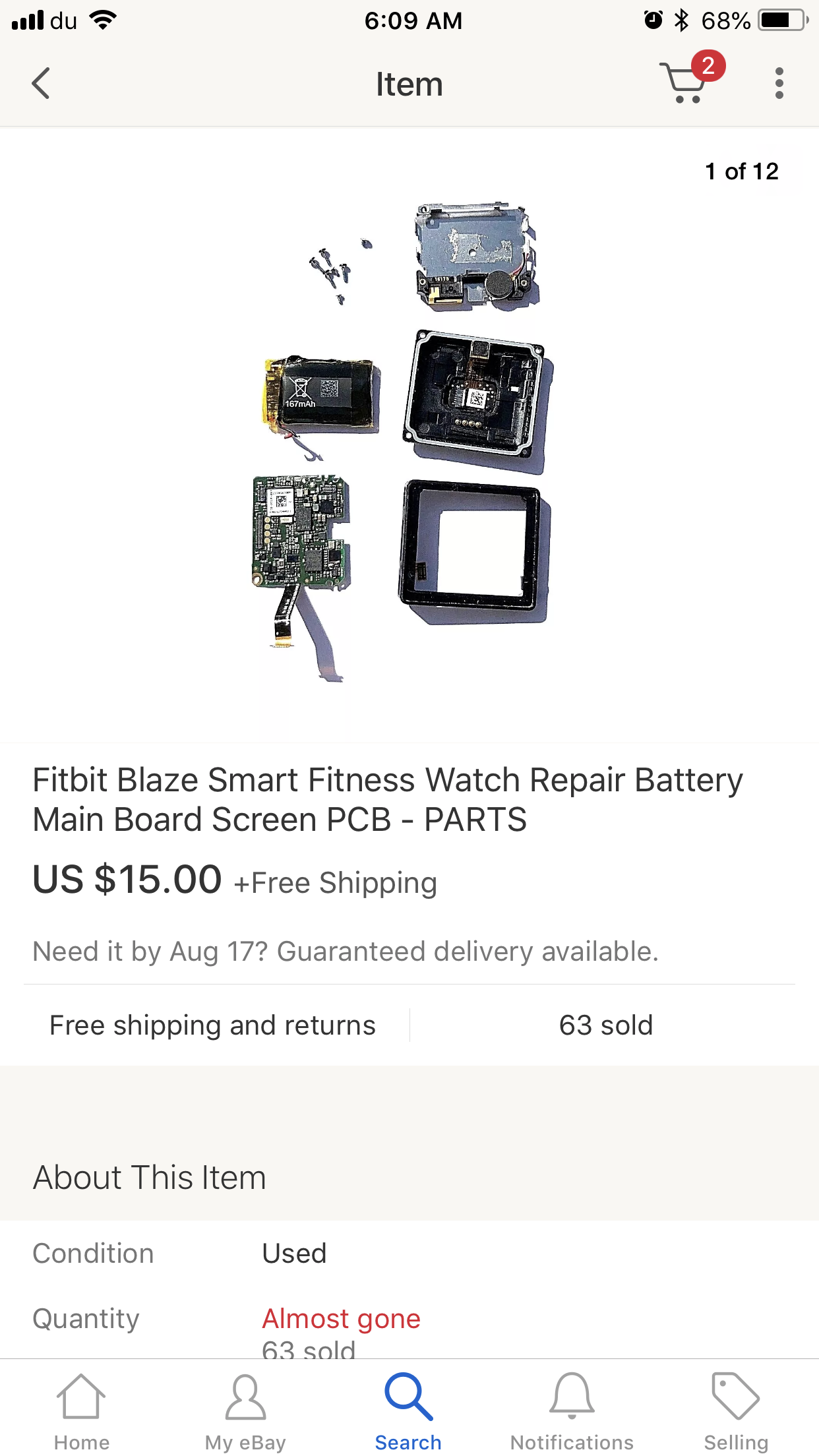819x1456 pixels.
Task: Tap the Selling tag icon
Action: click(736, 1397)
